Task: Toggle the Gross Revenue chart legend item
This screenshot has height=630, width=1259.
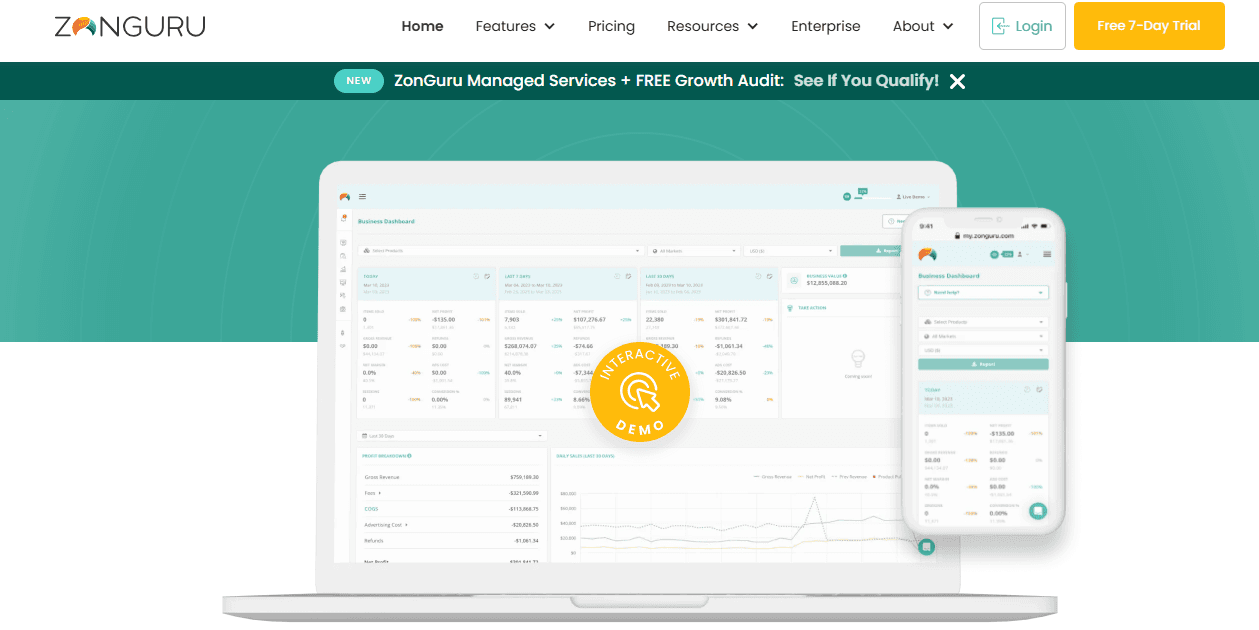Action: [772, 477]
